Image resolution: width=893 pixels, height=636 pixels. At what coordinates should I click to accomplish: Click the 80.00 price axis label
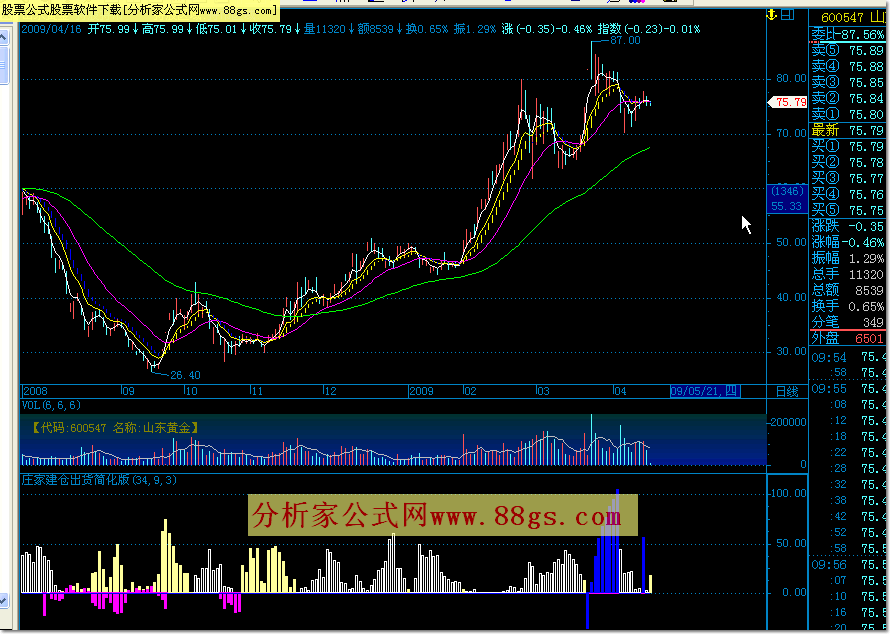(792, 79)
